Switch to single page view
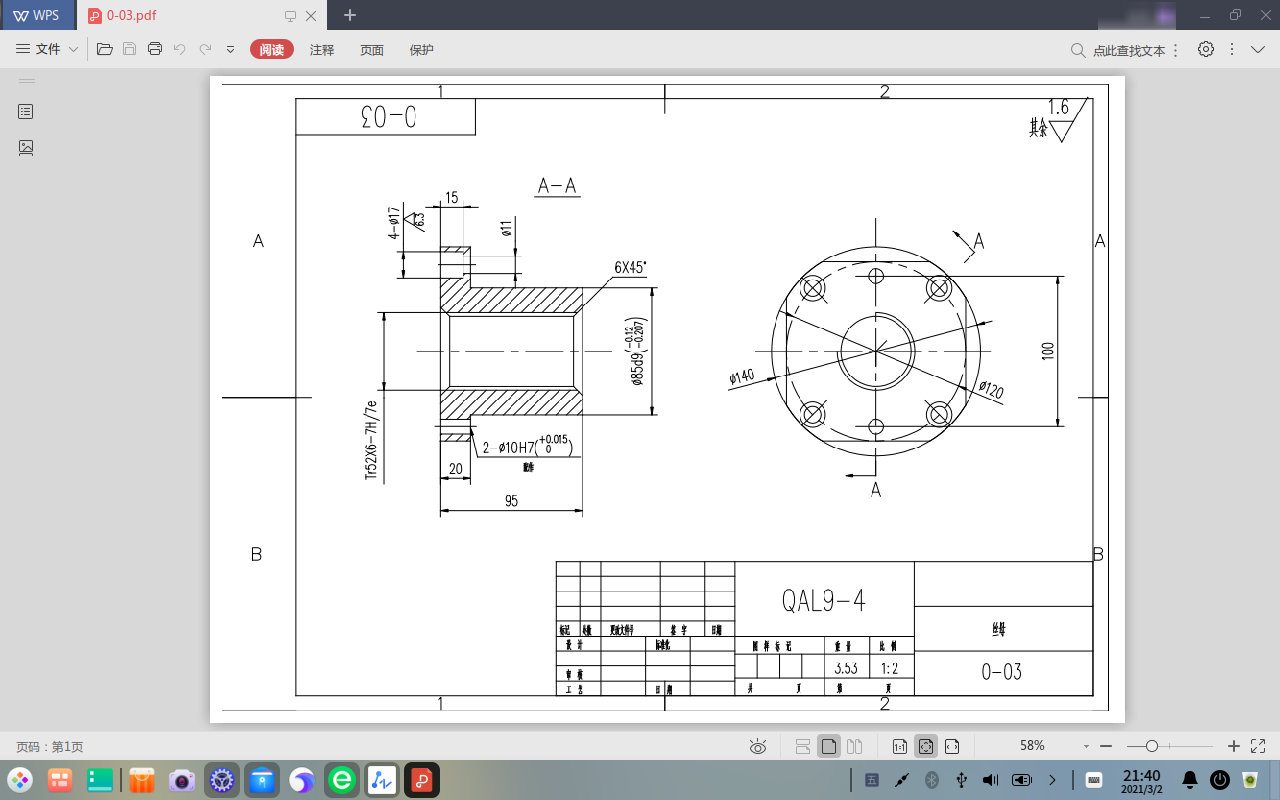 [x=828, y=746]
